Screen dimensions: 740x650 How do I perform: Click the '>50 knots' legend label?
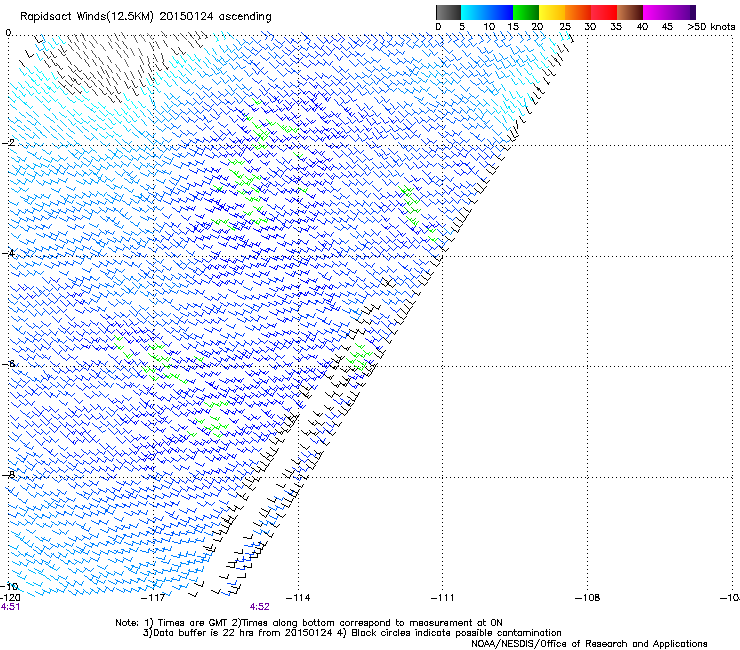(x=711, y=27)
